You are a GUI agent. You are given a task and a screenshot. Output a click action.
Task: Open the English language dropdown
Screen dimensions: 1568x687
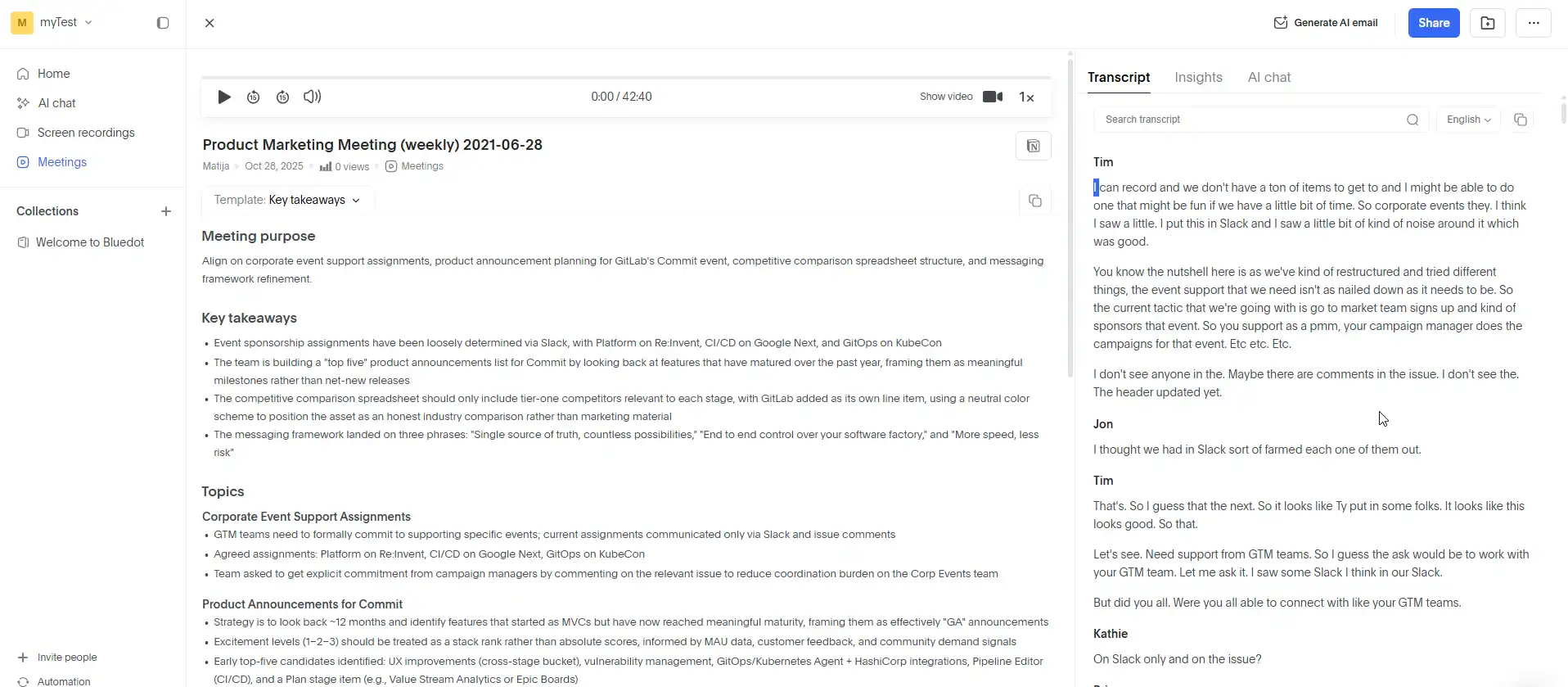[1469, 120]
